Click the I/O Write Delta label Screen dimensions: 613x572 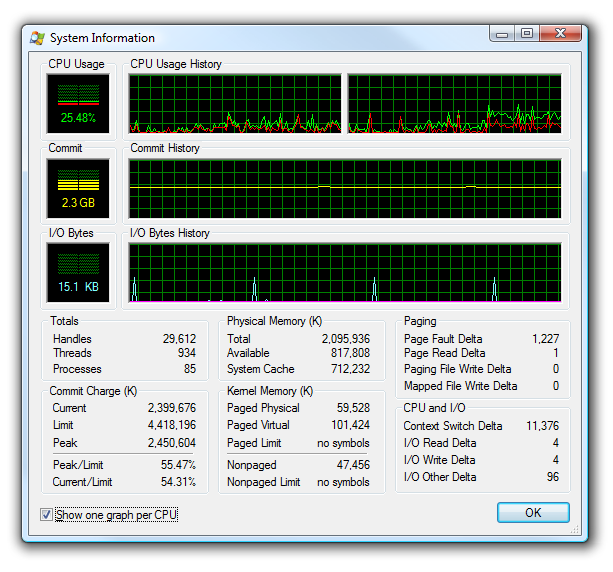click(x=439, y=460)
